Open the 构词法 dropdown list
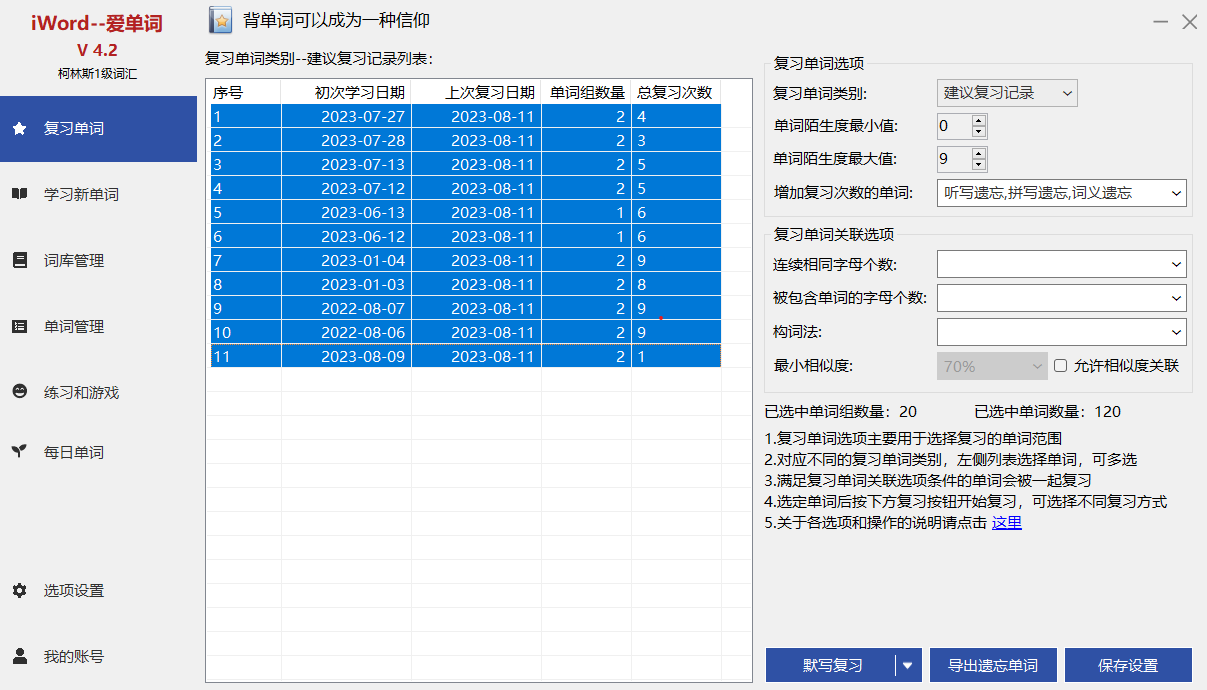 click(1175, 332)
